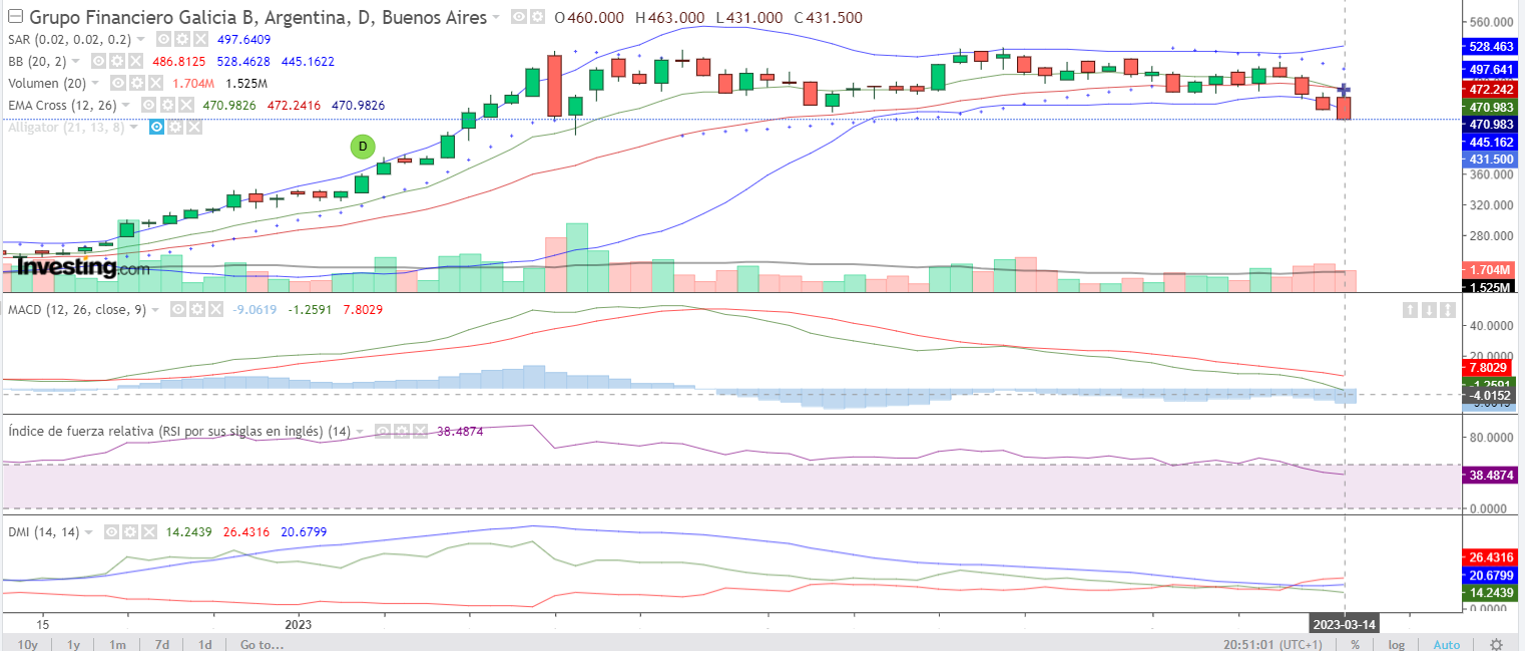Screen dimensions: 1533x651
Task: Open chart settings gear in bottom bar
Action: tap(1496, 644)
